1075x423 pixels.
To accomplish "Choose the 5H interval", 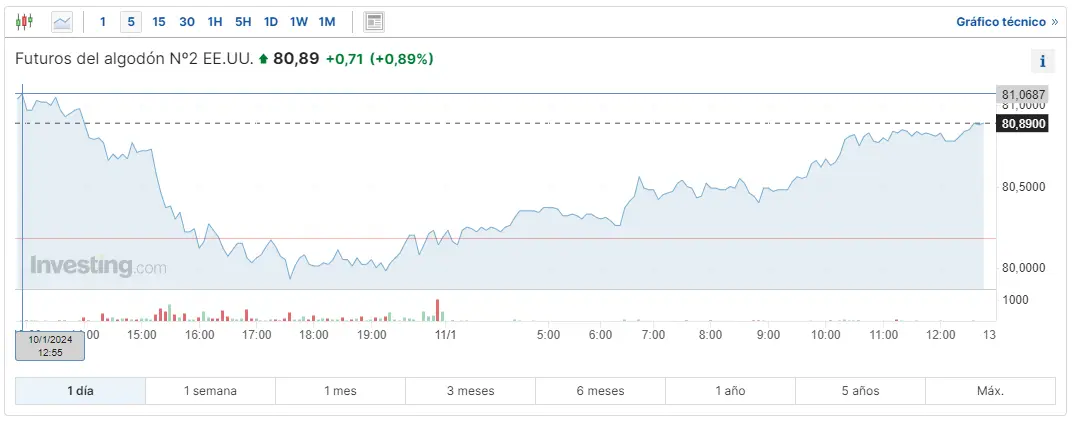I will [243, 21].
